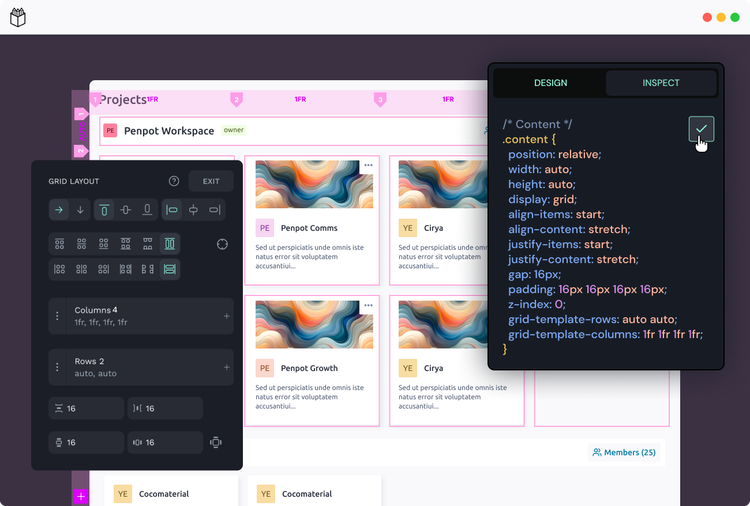Select justify-content stretch icon in lower row
Screen dimensions: 750x506
[169, 269]
